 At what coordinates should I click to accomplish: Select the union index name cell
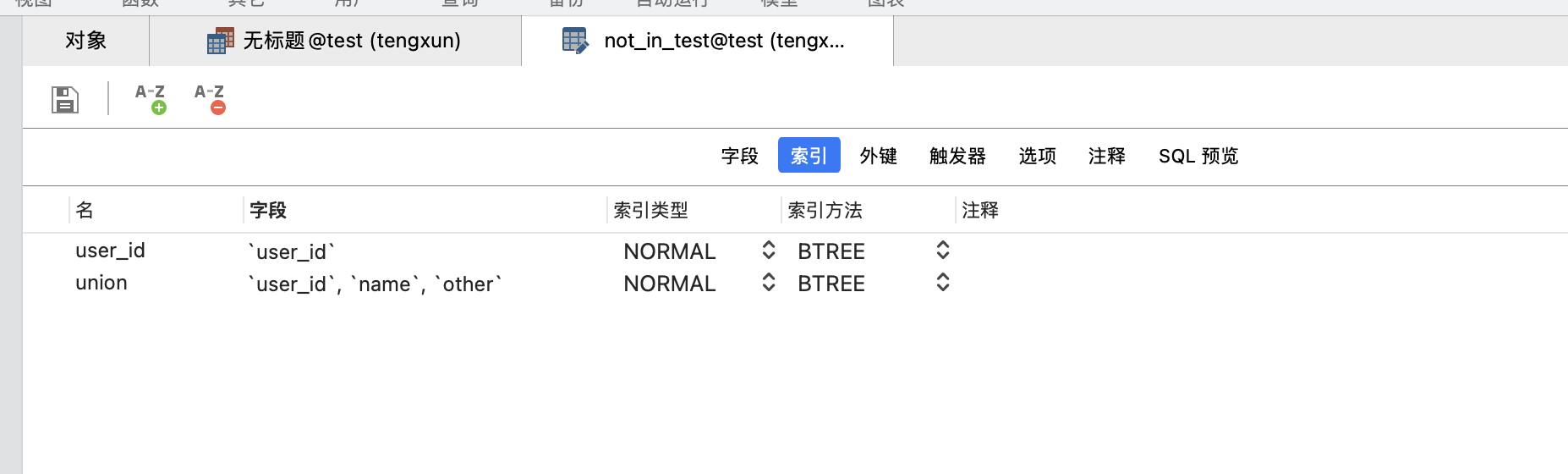[101, 283]
